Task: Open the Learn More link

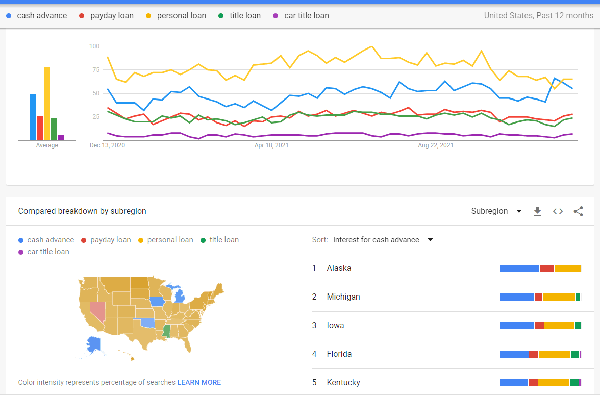Action: pos(199,382)
